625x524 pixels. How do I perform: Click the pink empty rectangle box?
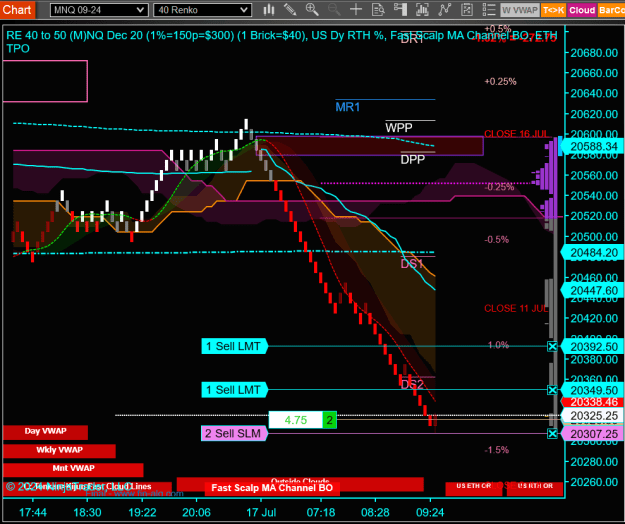45,81
